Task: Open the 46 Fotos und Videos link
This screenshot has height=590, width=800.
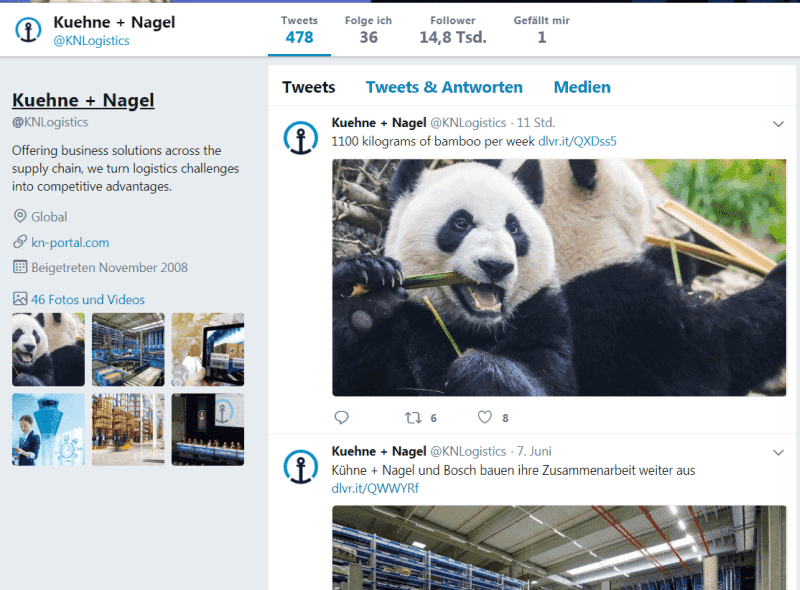Action: point(88,300)
